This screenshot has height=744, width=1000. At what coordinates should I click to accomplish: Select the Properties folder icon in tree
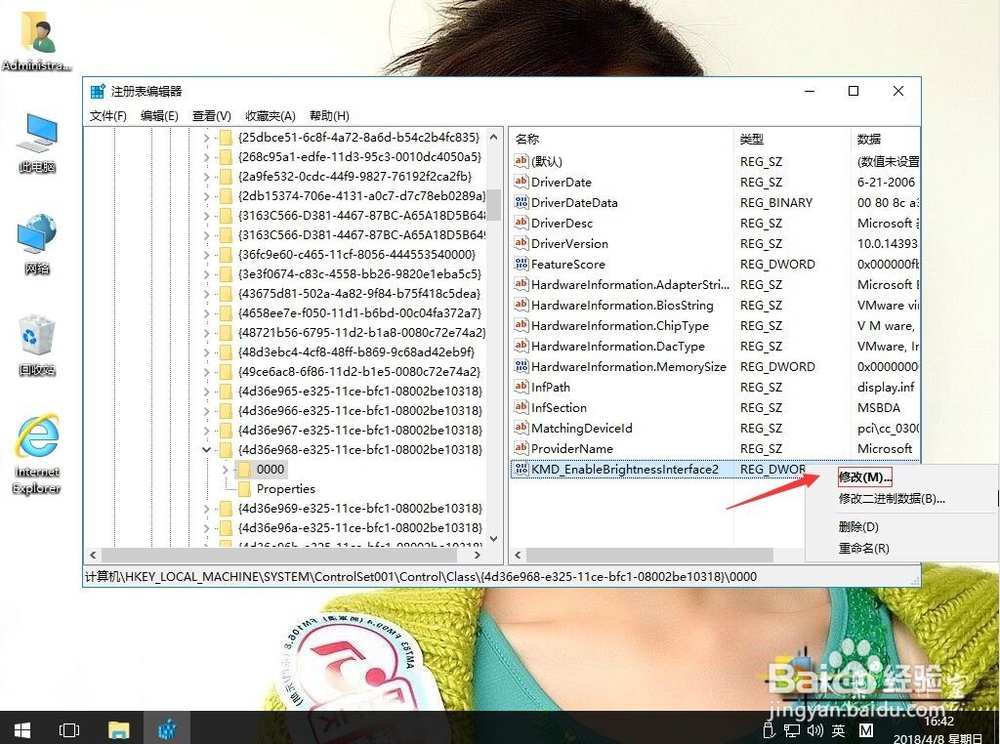(x=244, y=489)
